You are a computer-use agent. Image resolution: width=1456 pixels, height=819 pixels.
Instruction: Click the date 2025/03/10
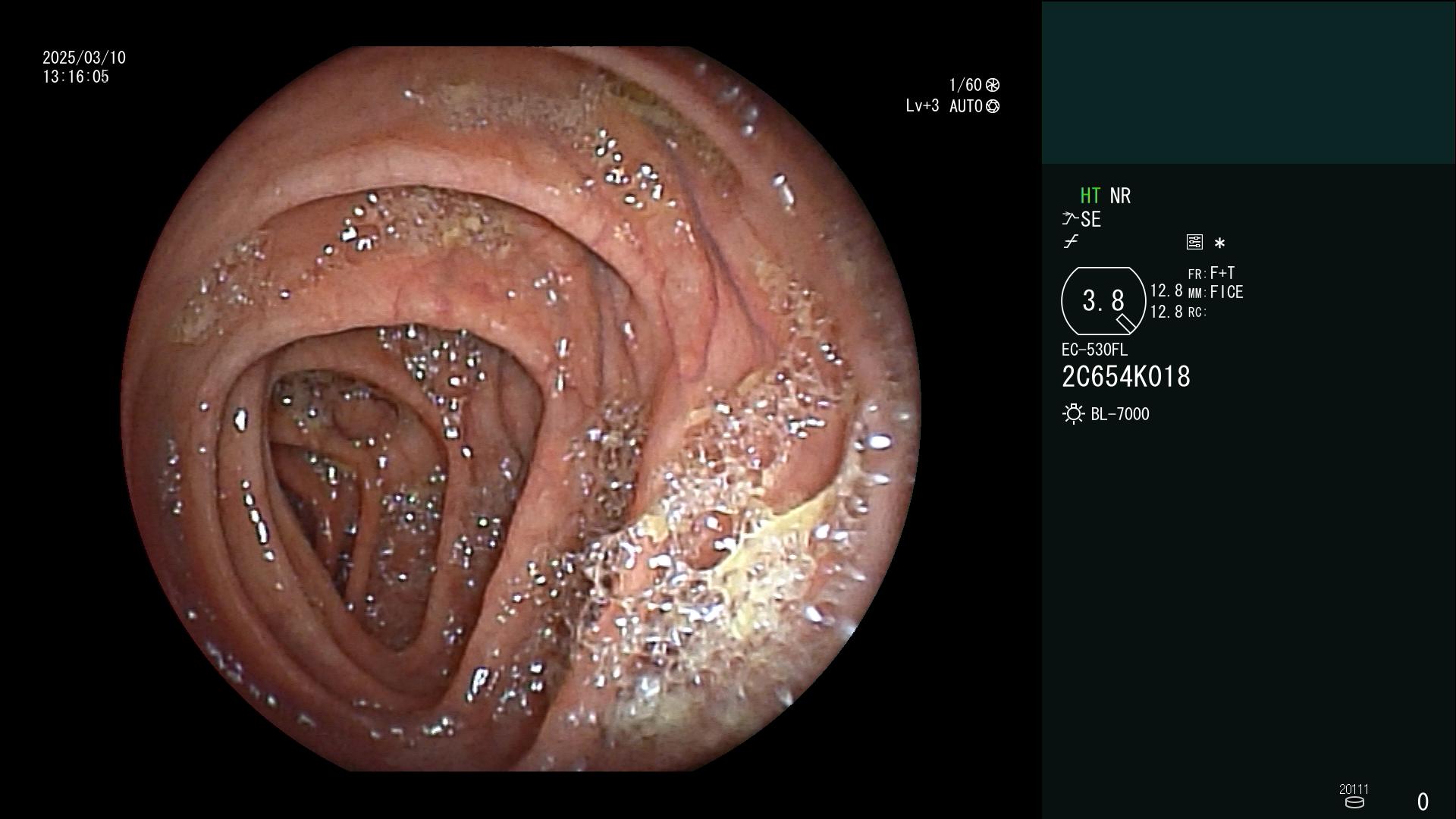84,58
